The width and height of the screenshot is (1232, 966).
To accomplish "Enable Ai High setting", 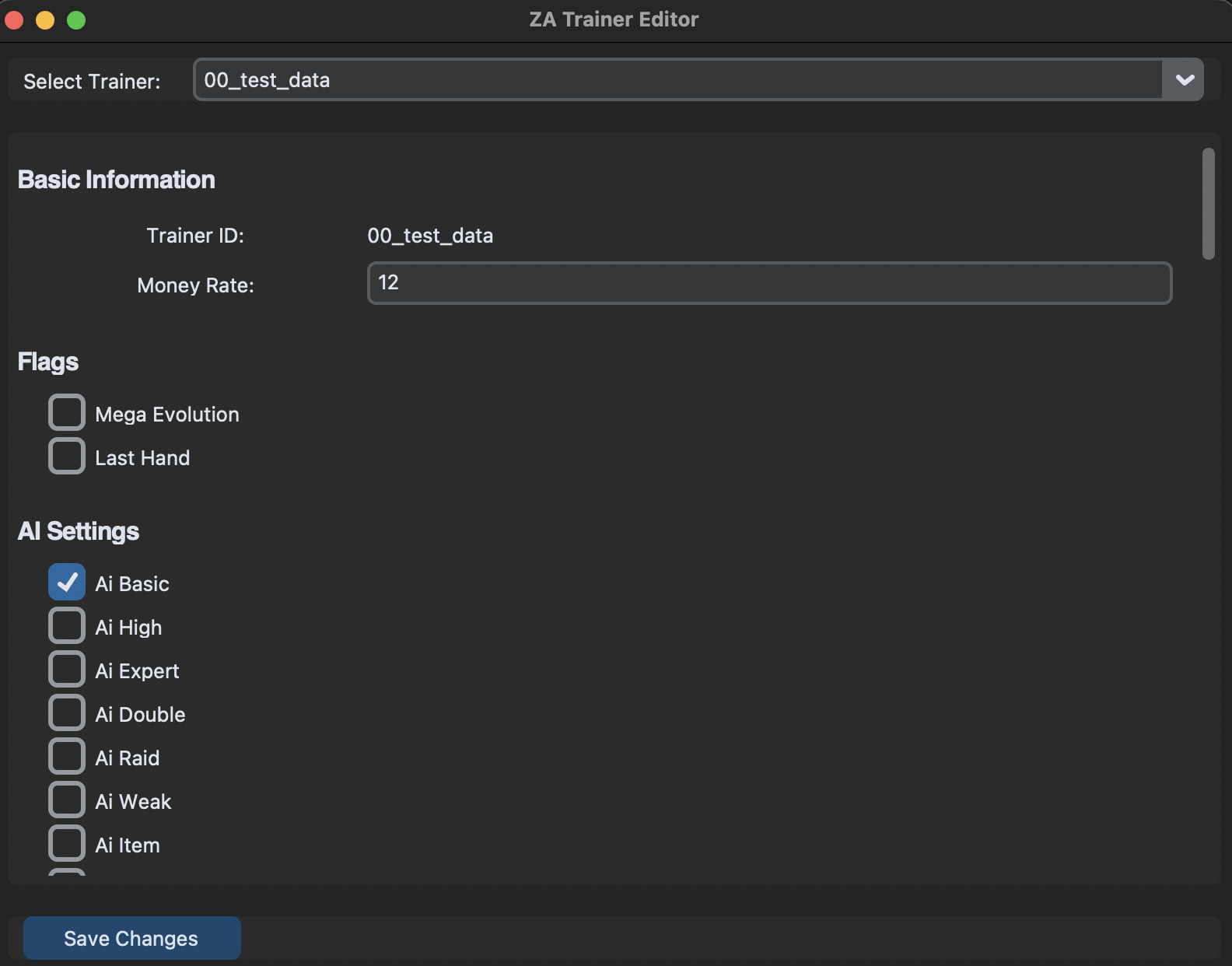I will (67, 626).
